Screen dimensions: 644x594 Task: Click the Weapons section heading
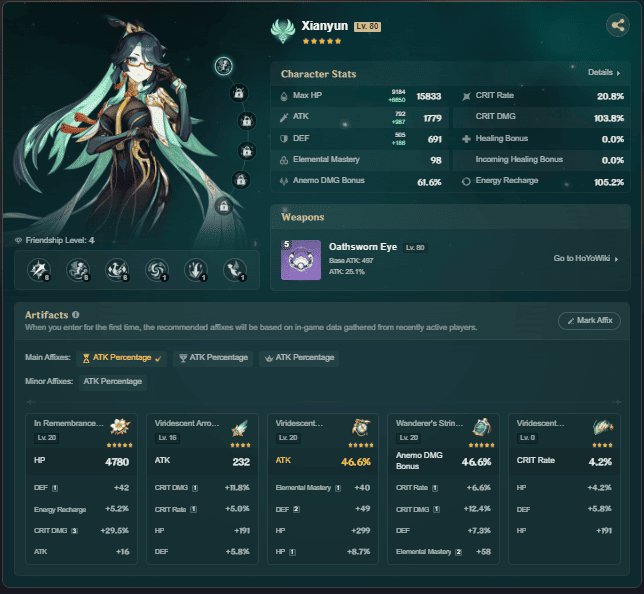point(303,217)
